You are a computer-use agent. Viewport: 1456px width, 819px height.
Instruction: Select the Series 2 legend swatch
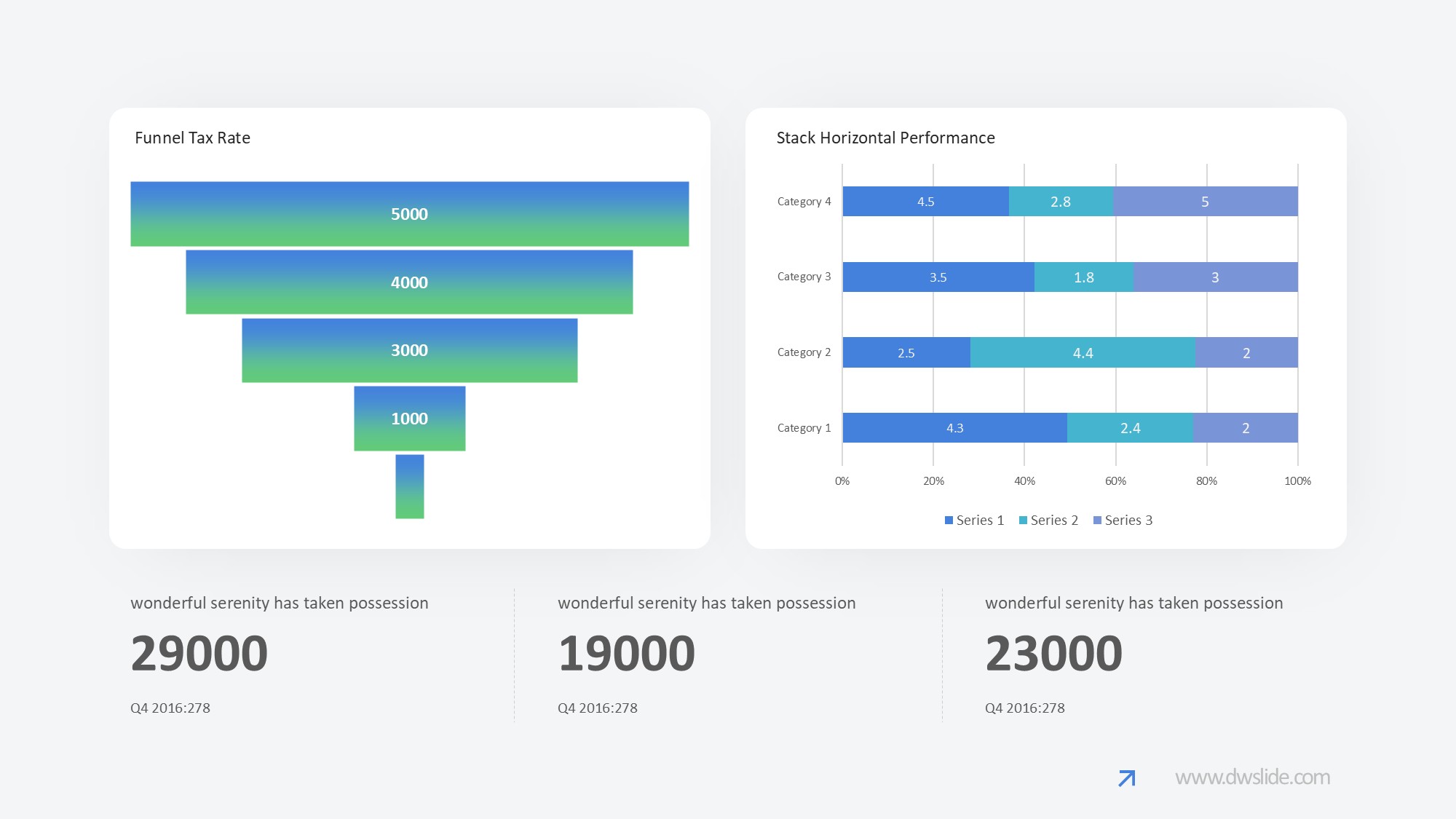pos(1023,521)
